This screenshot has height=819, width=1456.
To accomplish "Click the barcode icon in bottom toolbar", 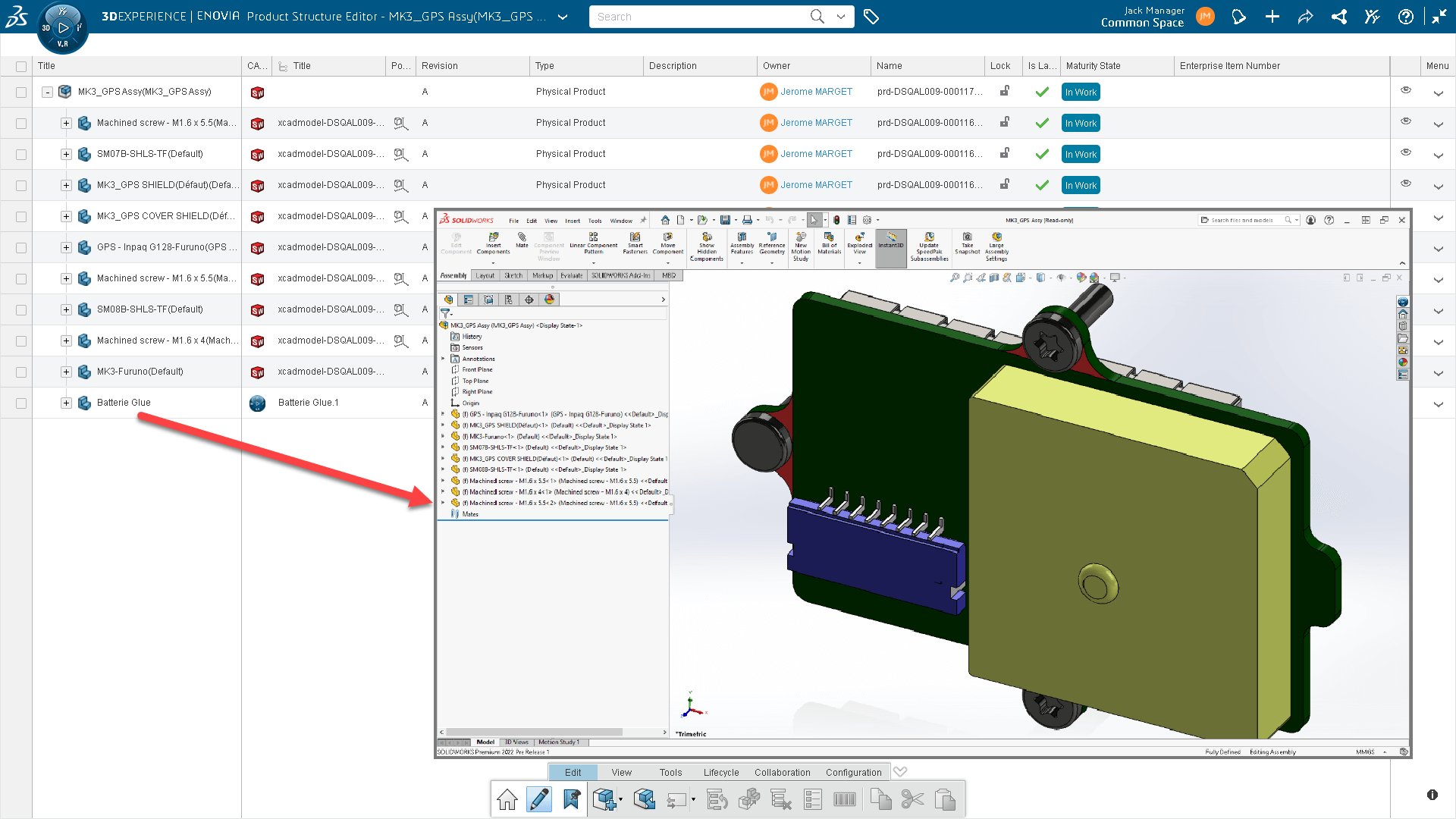I will [844, 799].
